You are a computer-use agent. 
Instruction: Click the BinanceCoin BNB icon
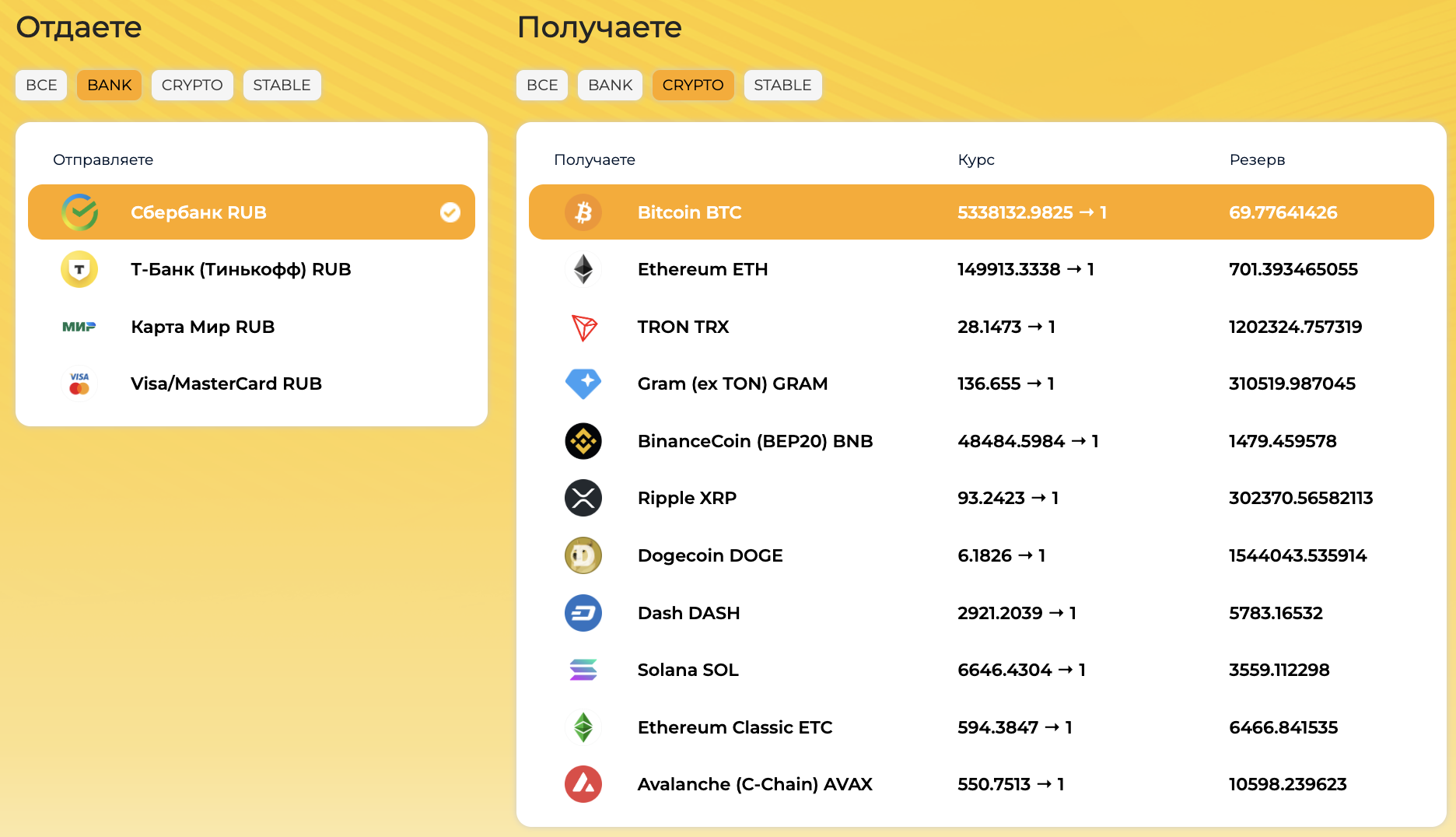[x=583, y=441]
